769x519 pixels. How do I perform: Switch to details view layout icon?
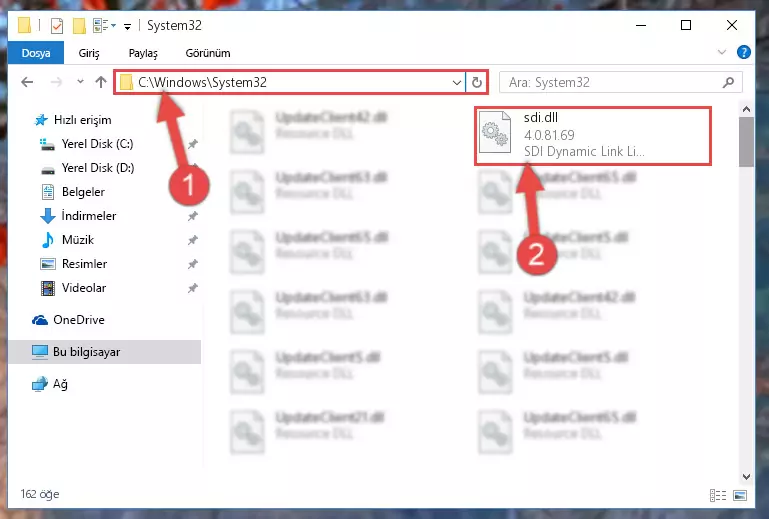[718, 495]
